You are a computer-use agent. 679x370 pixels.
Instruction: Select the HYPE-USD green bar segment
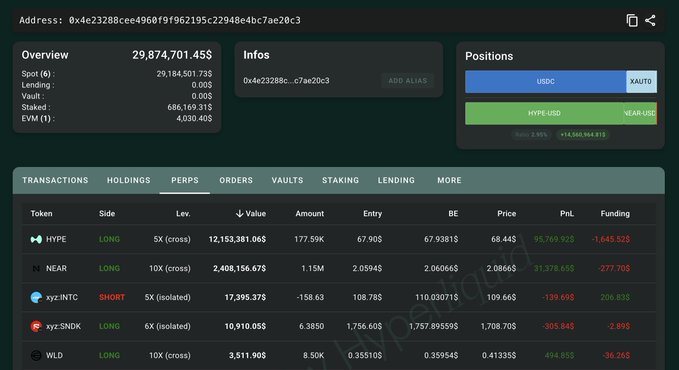pyautogui.click(x=544, y=114)
